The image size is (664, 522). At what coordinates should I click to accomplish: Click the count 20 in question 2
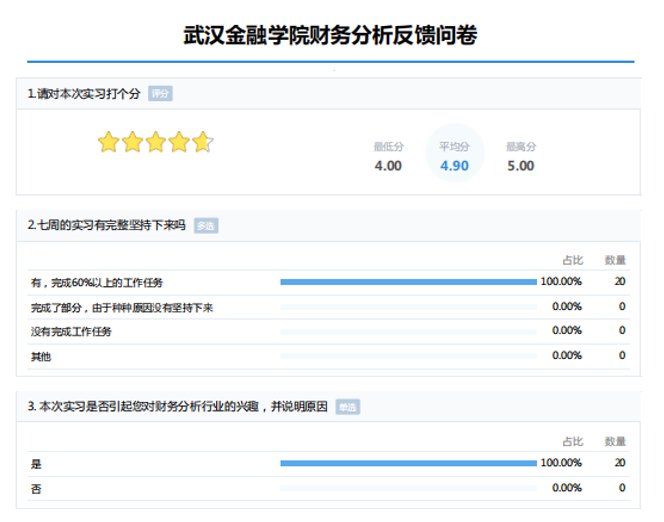click(x=620, y=281)
